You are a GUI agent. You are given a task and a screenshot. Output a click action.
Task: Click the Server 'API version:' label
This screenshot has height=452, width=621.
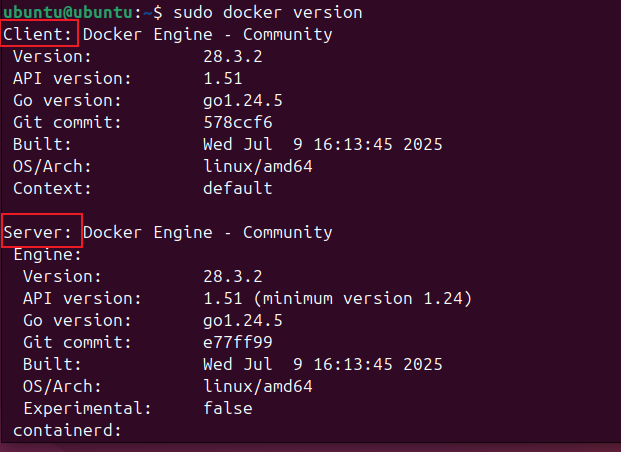tap(82, 299)
